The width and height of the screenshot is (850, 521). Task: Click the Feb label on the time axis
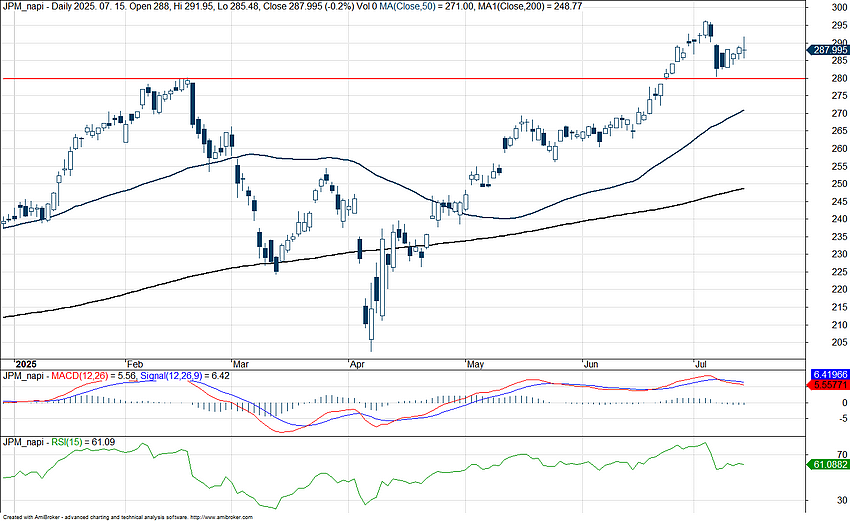[x=134, y=364]
